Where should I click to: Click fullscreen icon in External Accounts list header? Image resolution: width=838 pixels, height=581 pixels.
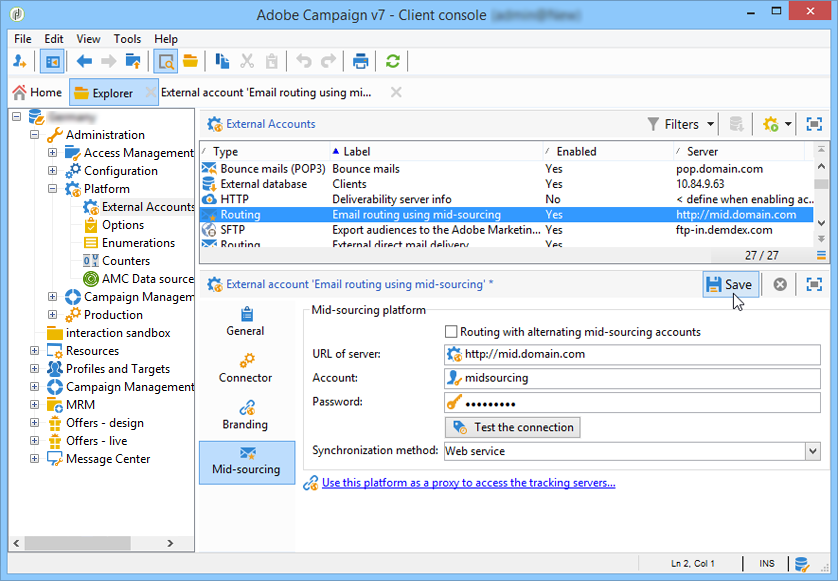point(814,124)
